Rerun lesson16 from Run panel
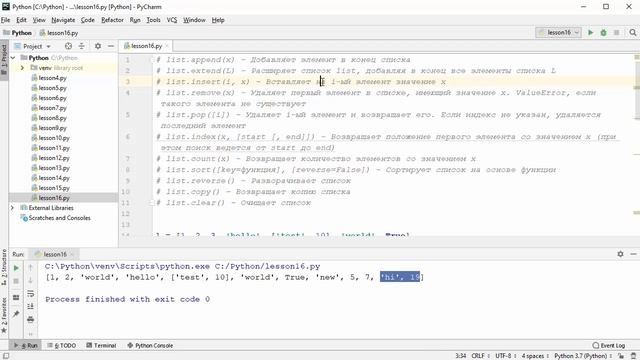 16,268
